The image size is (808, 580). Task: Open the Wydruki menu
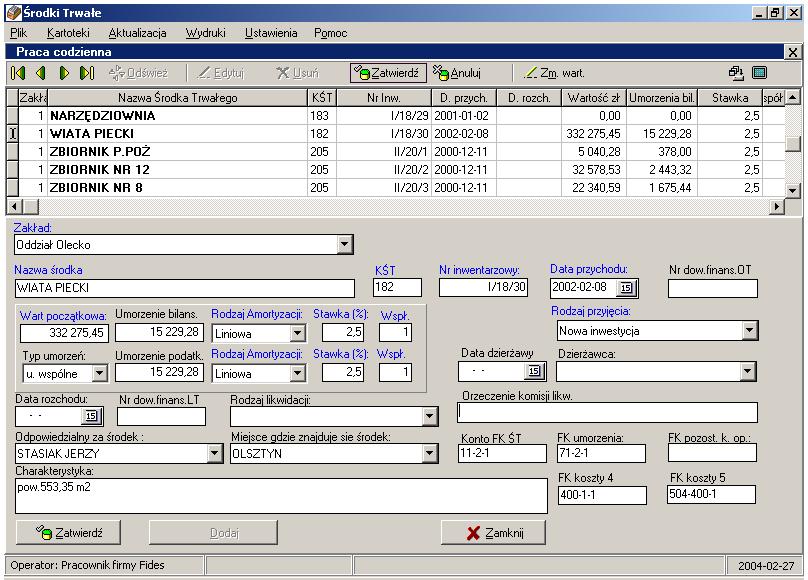pos(205,33)
